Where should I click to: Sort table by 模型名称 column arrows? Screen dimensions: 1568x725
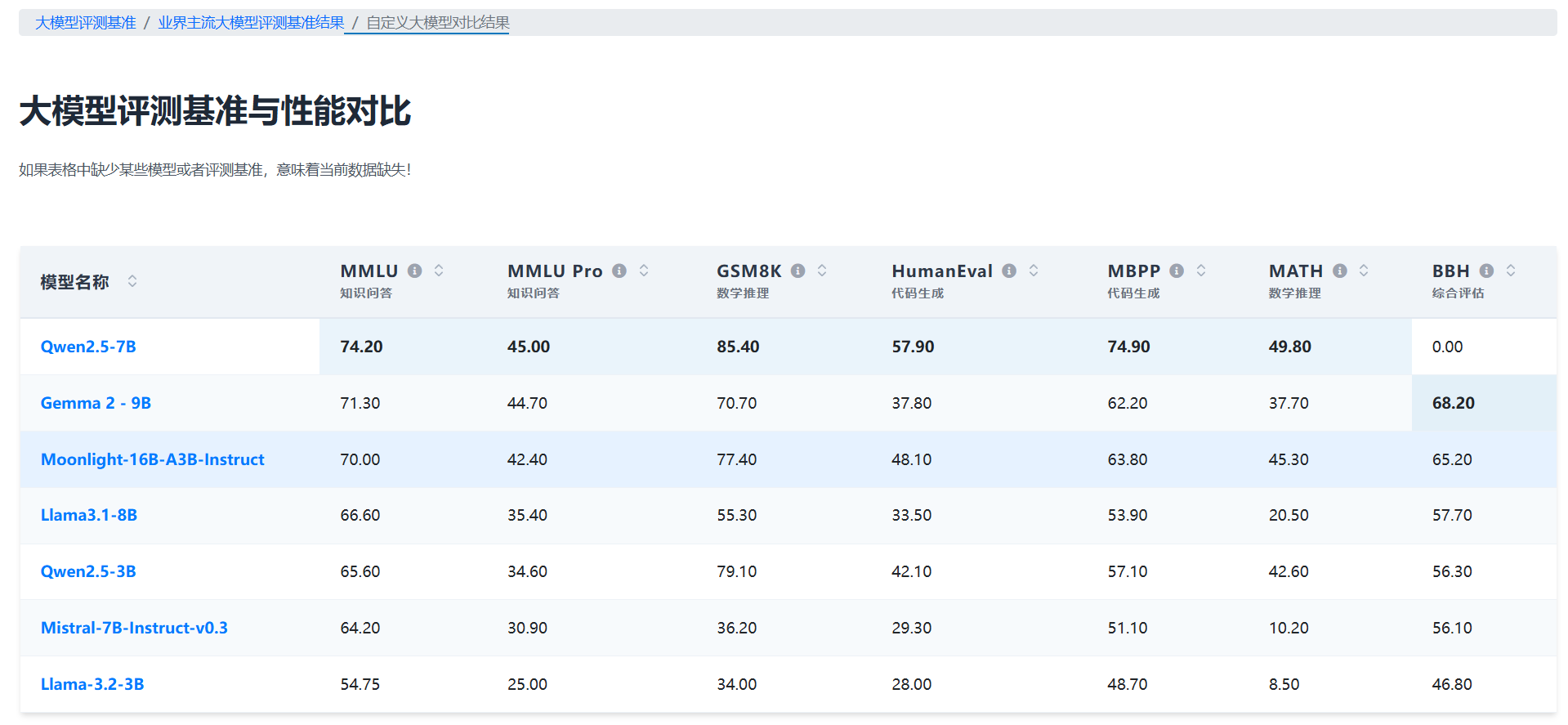point(132,281)
